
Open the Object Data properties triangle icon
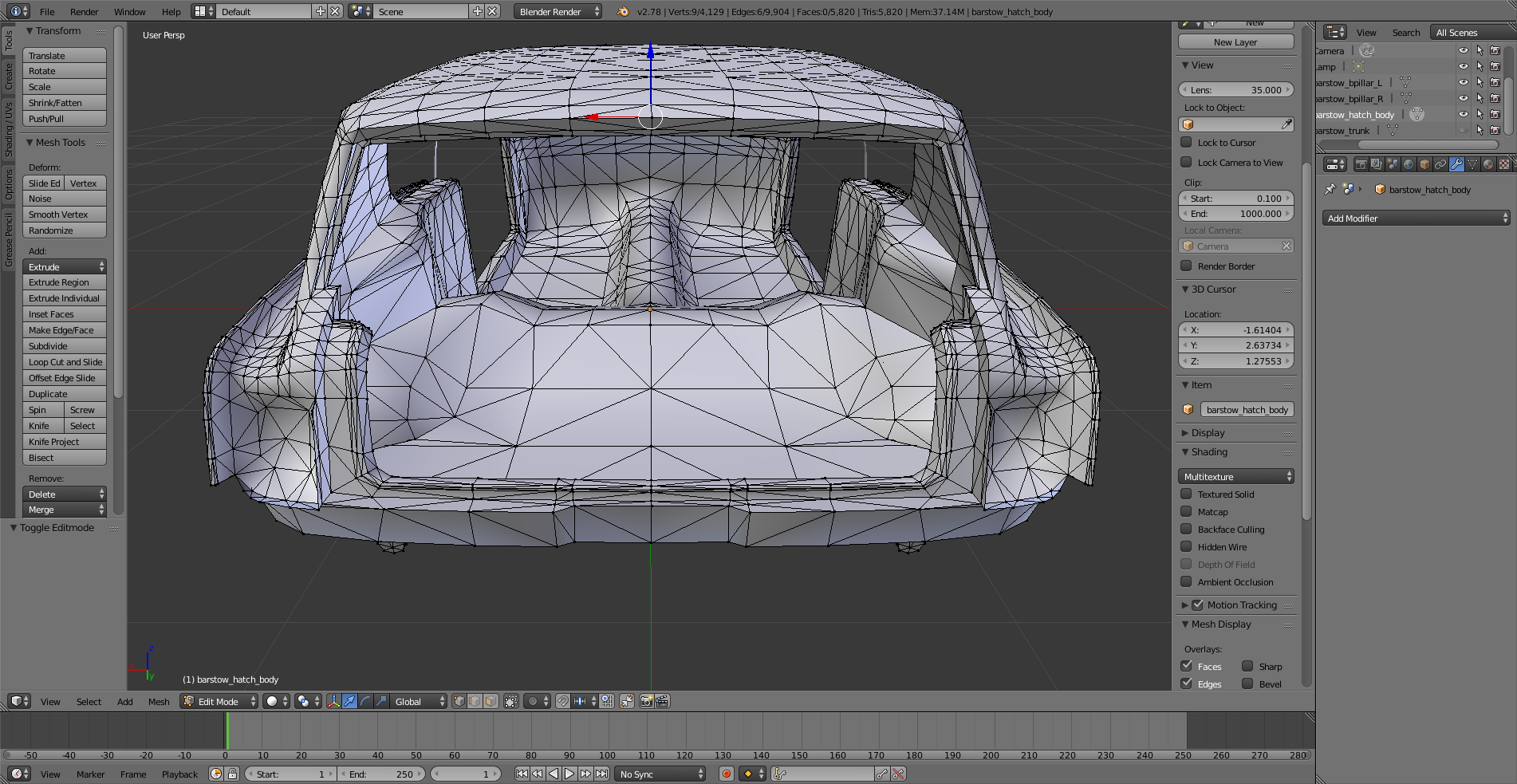(x=1472, y=164)
